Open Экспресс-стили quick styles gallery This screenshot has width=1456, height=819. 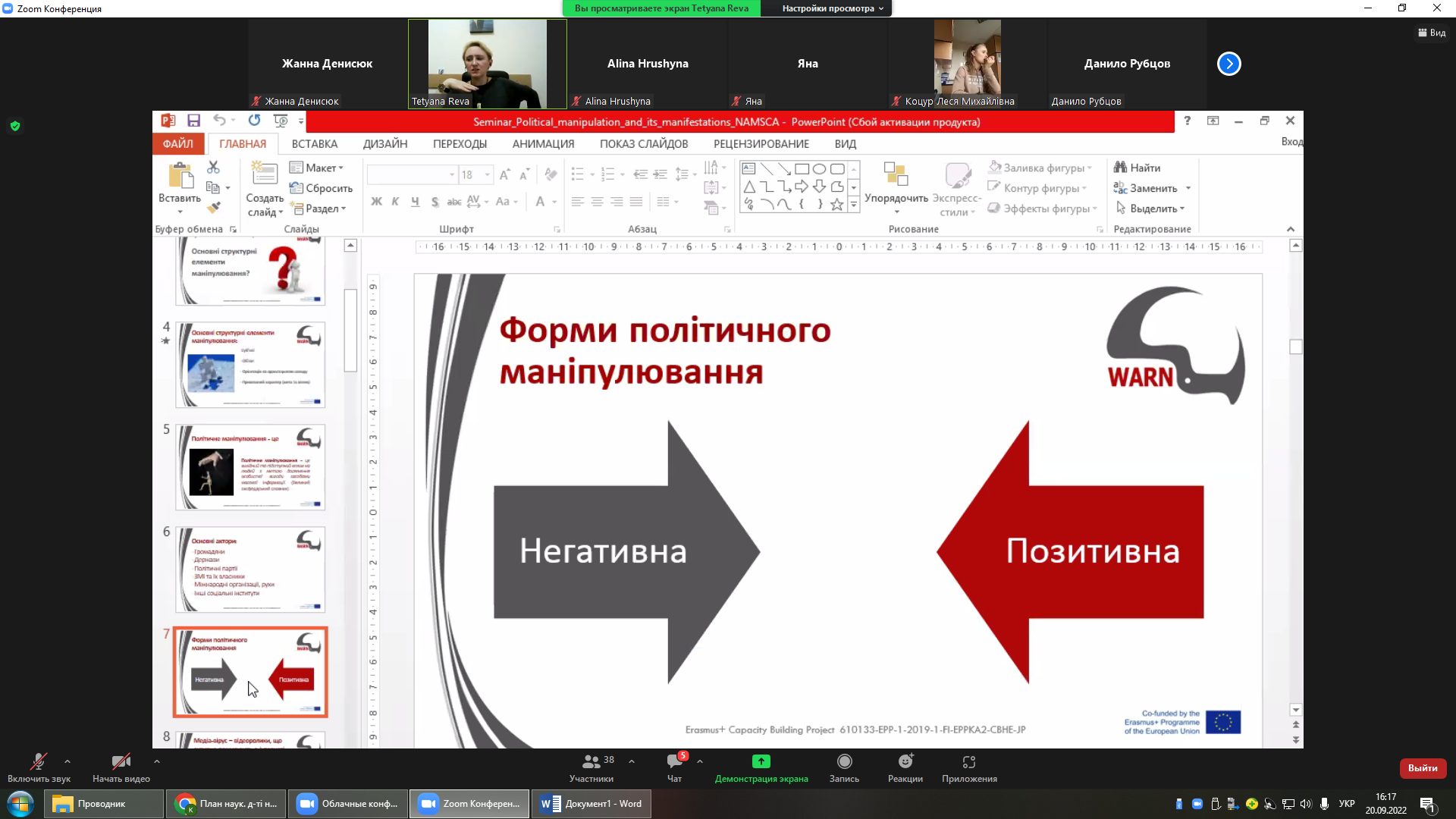tap(957, 190)
